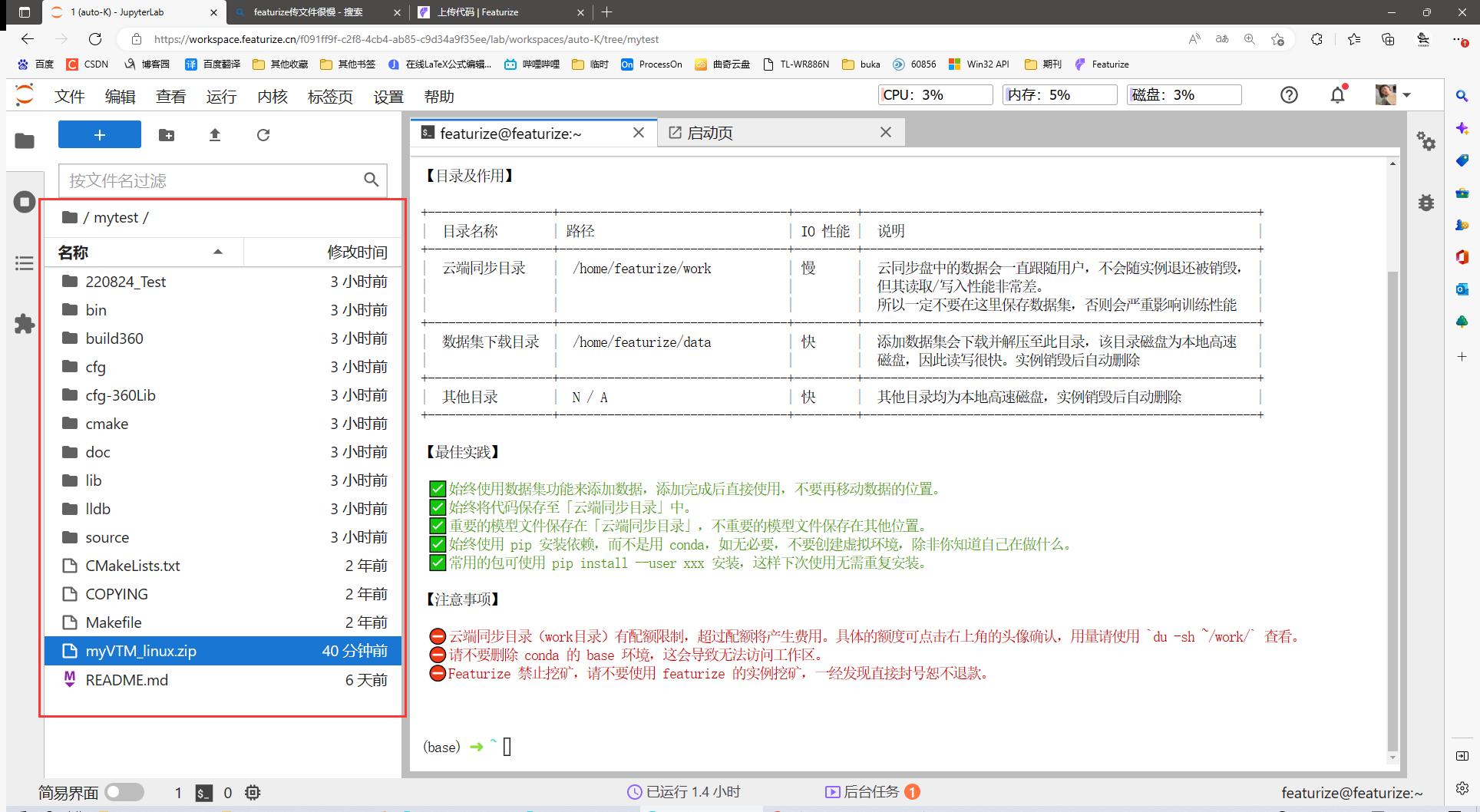Toggle simple interface mode switch

124,792
